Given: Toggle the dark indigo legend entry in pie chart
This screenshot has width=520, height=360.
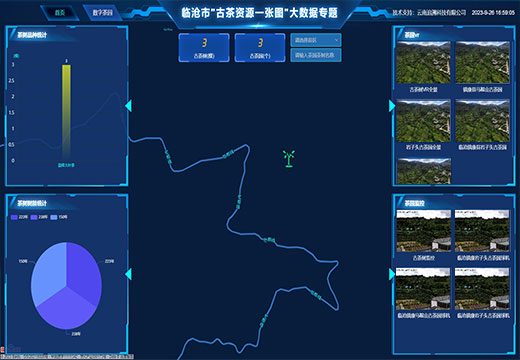Looking at the screenshot, I should 19,217.
